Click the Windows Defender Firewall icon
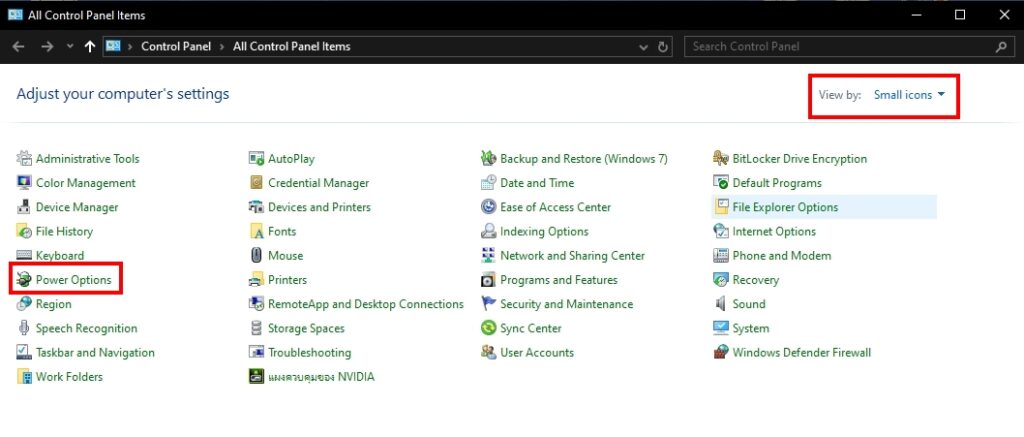The width and height of the screenshot is (1024, 437). pyautogui.click(x=721, y=353)
